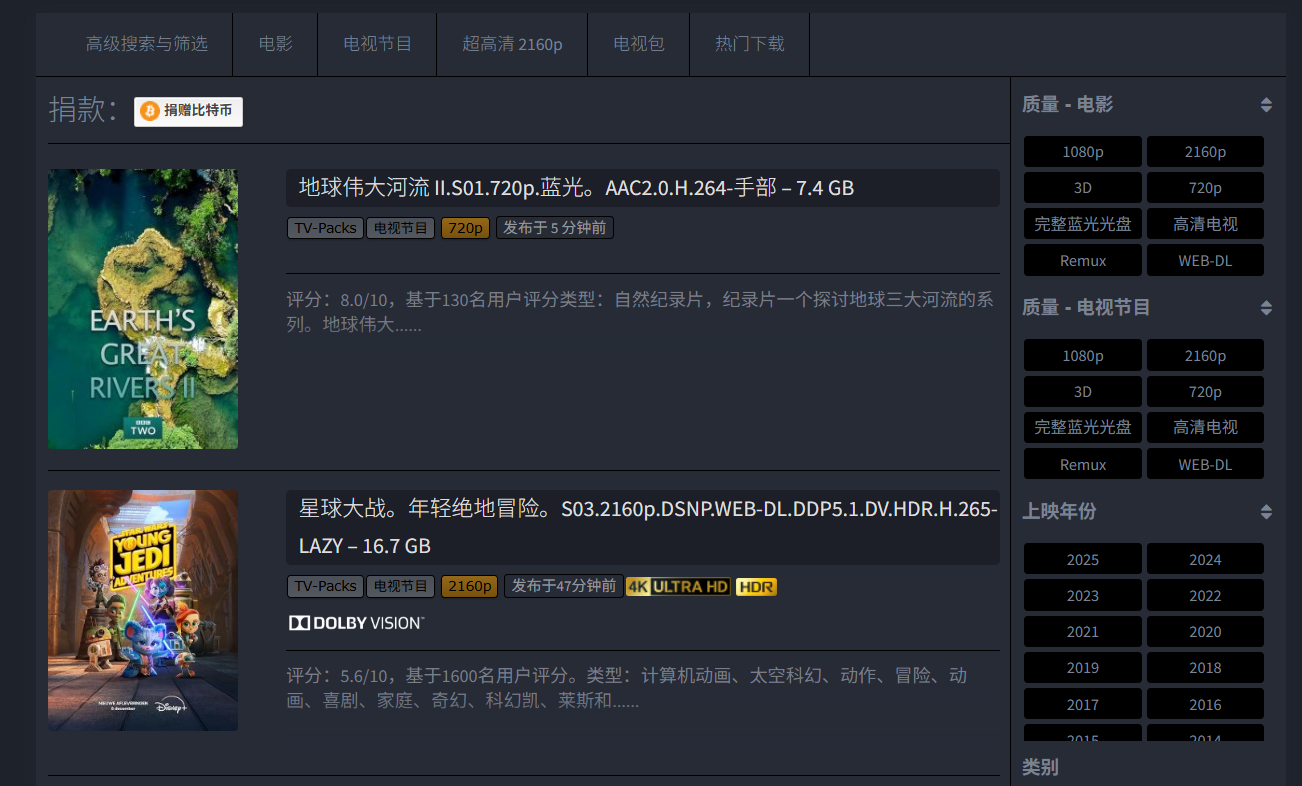
Task: Switch to the 电影 tab
Action: 275,44
